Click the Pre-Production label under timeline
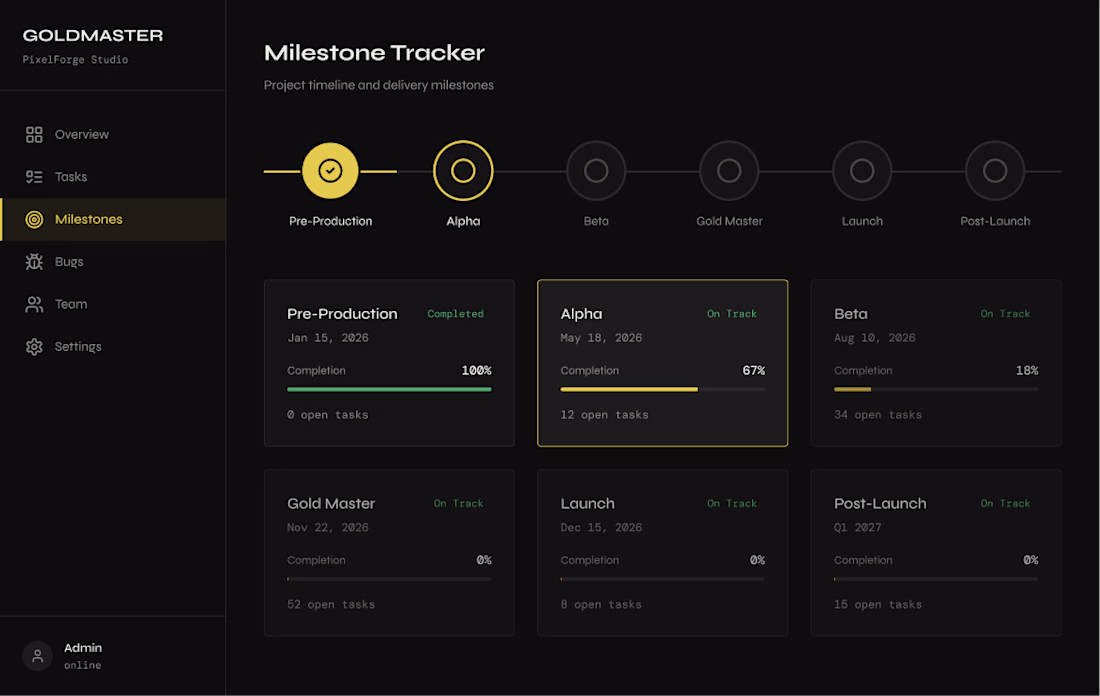This screenshot has height=696, width=1100. click(330, 221)
